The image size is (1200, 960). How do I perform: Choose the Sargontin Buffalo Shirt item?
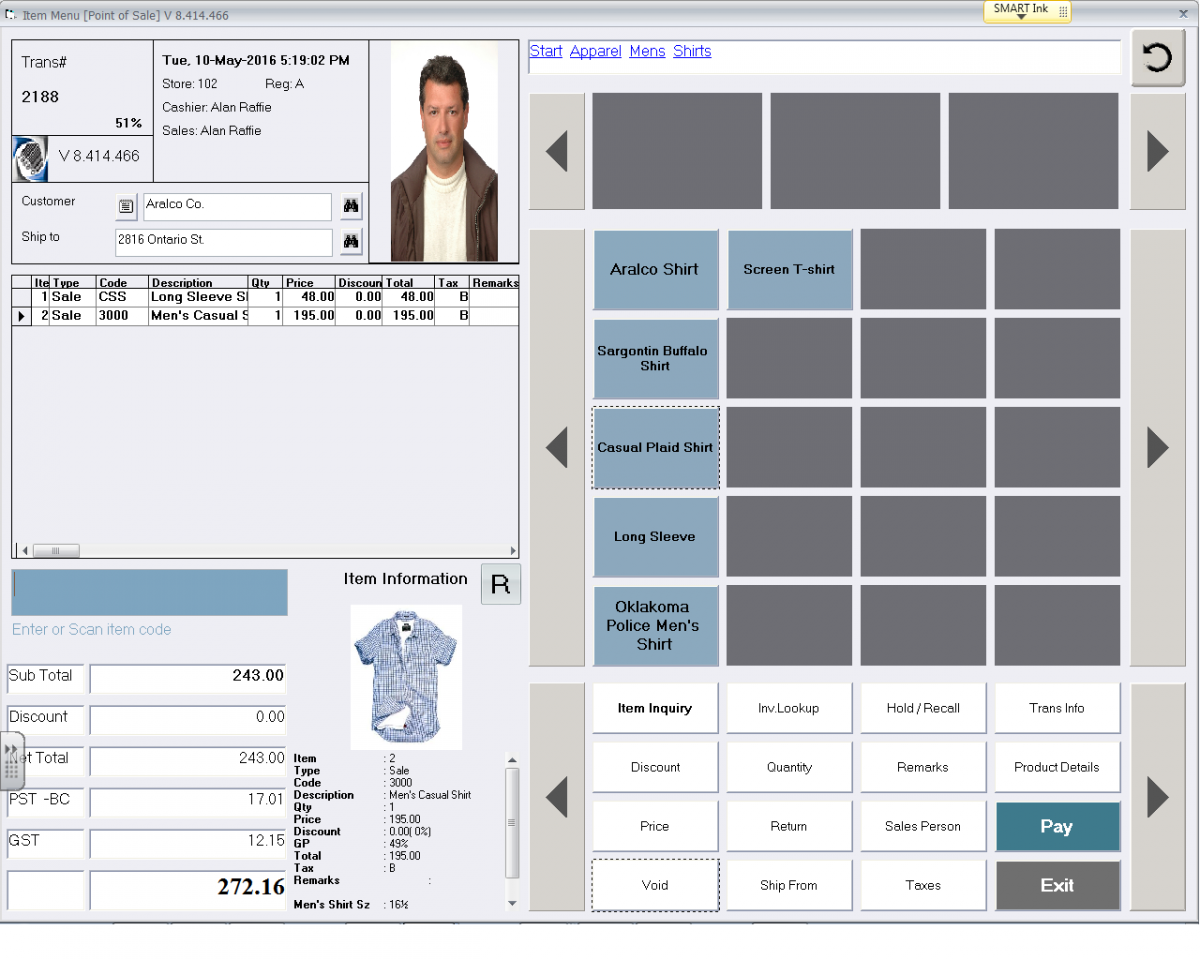pos(655,358)
